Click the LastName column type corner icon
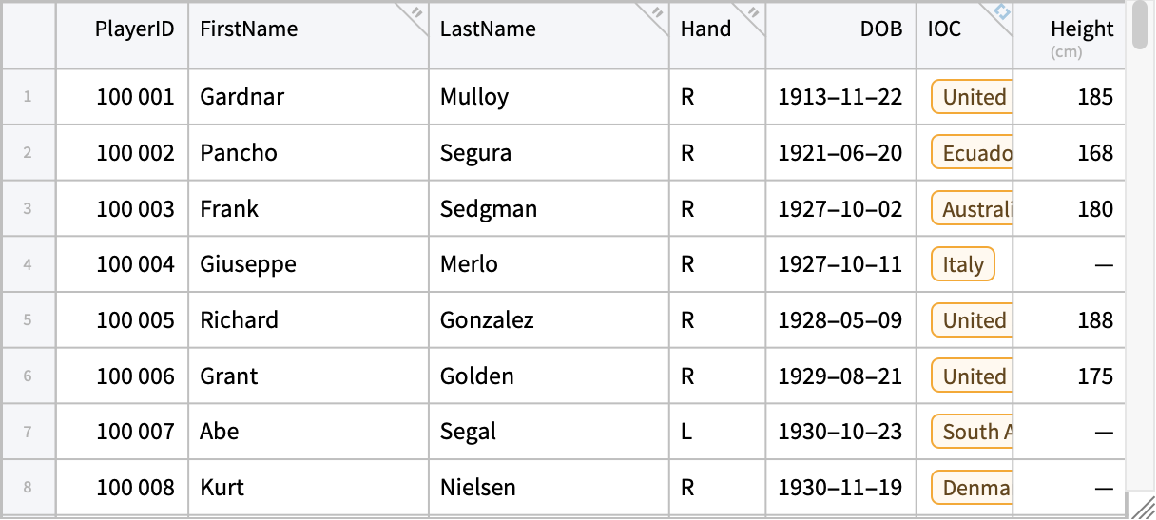This screenshot has width=1156, height=520. pyautogui.click(x=657, y=13)
